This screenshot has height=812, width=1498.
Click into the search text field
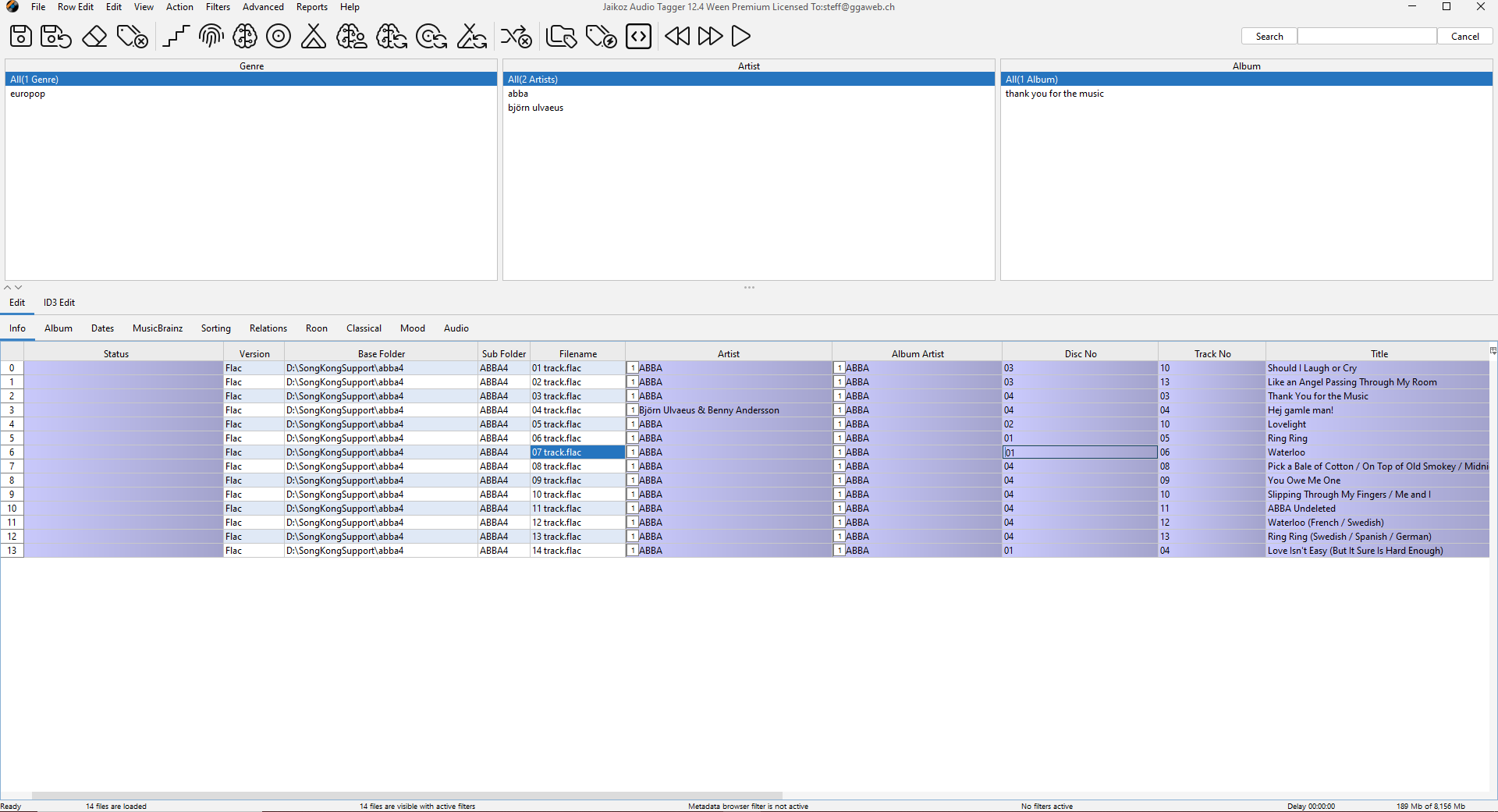click(1366, 37)
